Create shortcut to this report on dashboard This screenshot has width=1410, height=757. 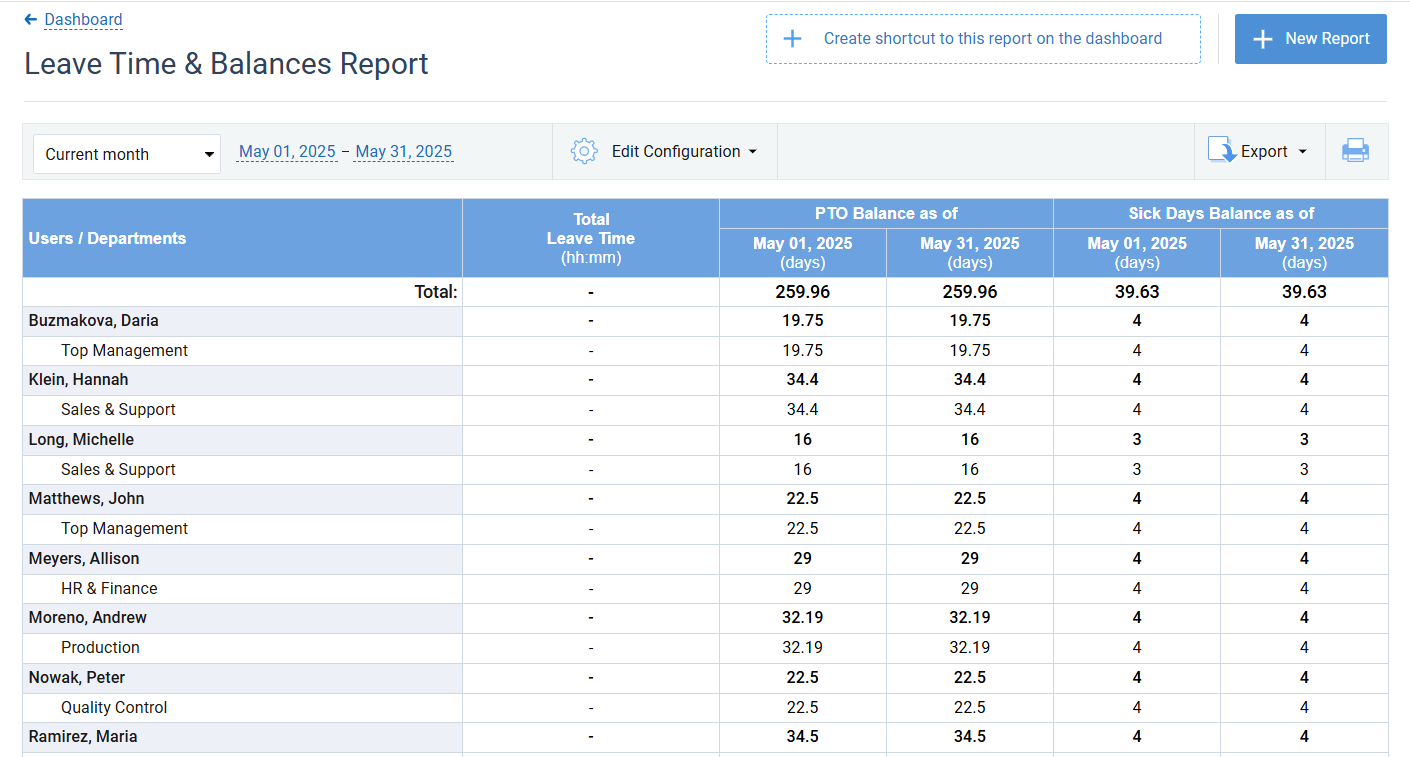tap(983, 39)
